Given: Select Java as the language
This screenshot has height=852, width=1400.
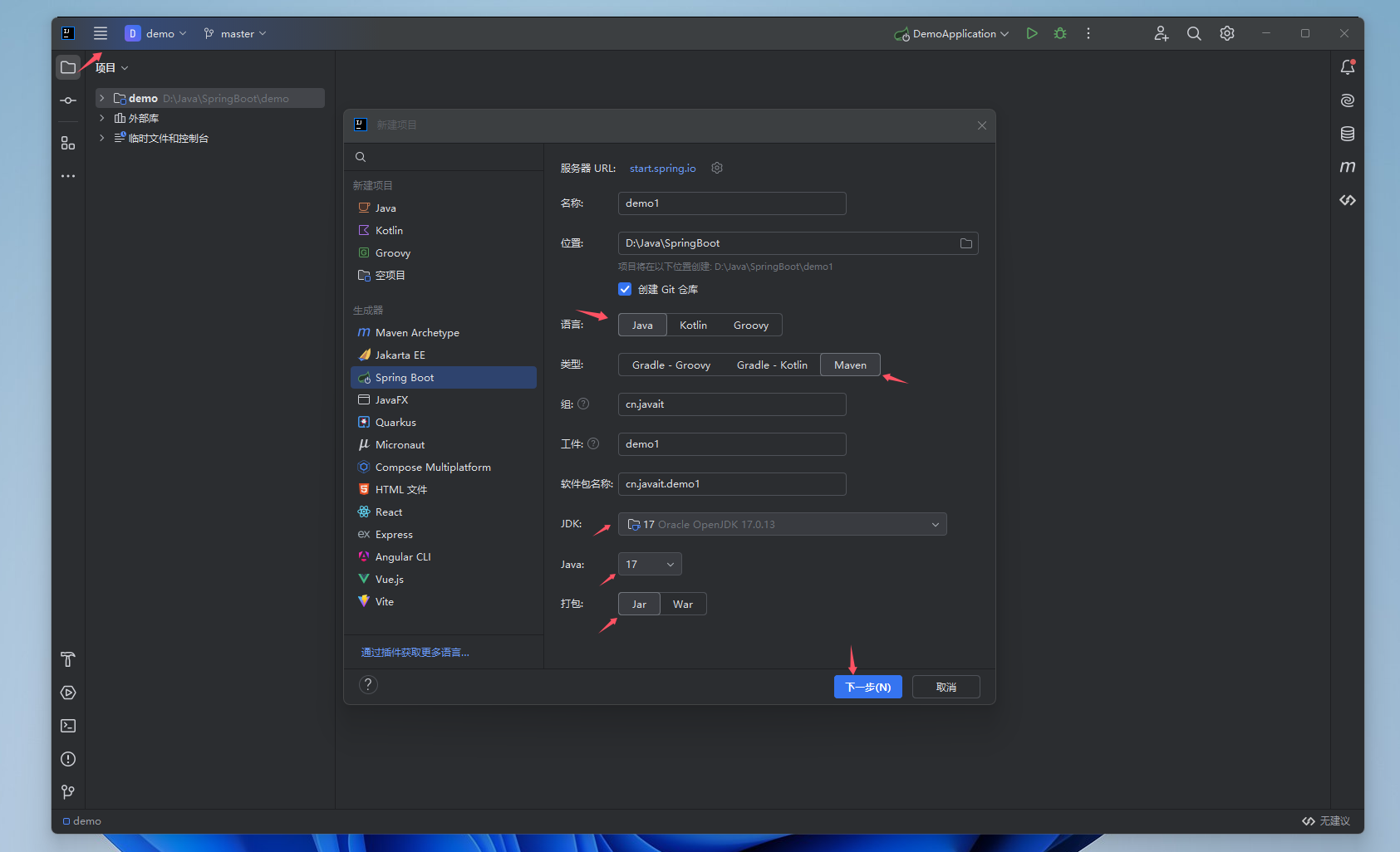Looking at the screenshot, I should 642,325.
